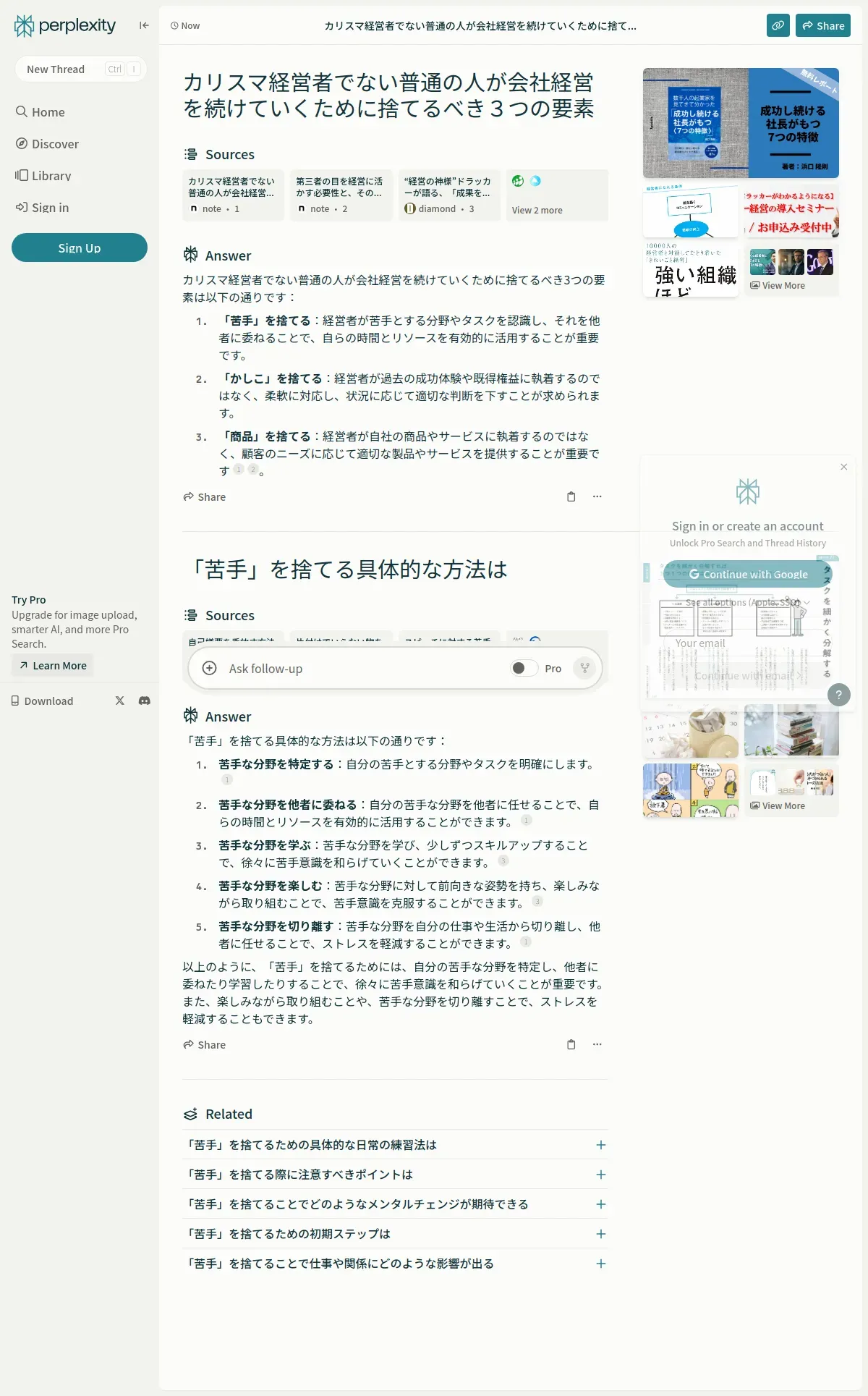Open the 強い組織 image thumbnail
Image resolution: width=868 pixels, height=1396 pixels.
tap(691, 268)
